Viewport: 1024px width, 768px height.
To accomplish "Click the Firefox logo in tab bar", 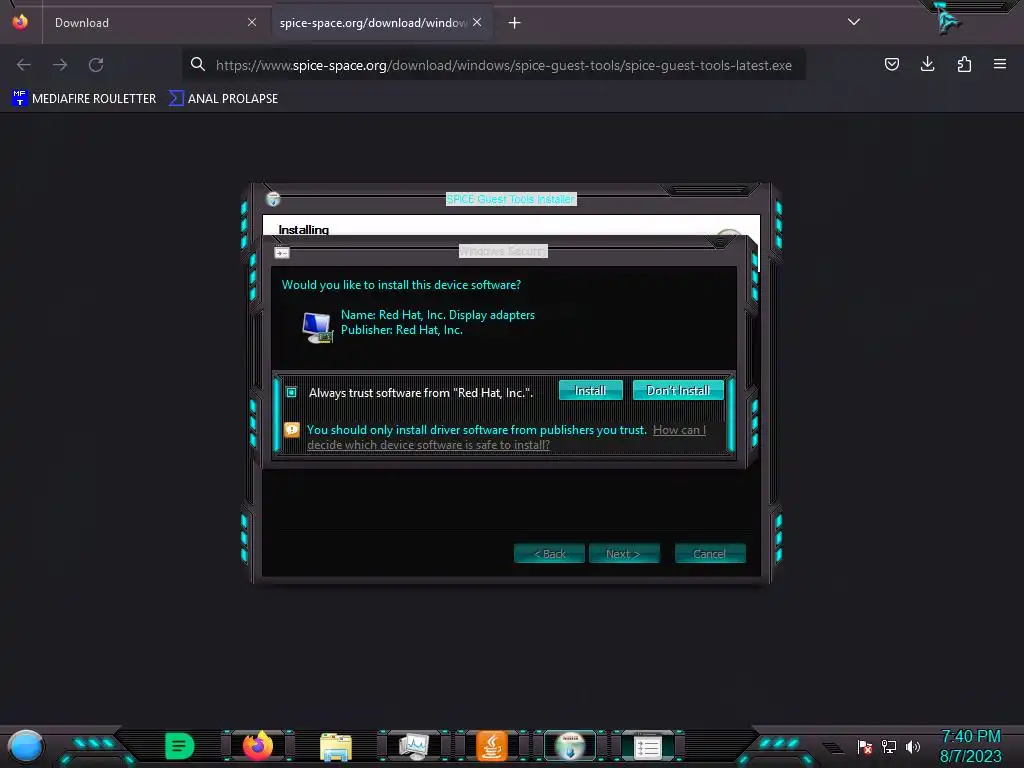I will tap(20, 22).
